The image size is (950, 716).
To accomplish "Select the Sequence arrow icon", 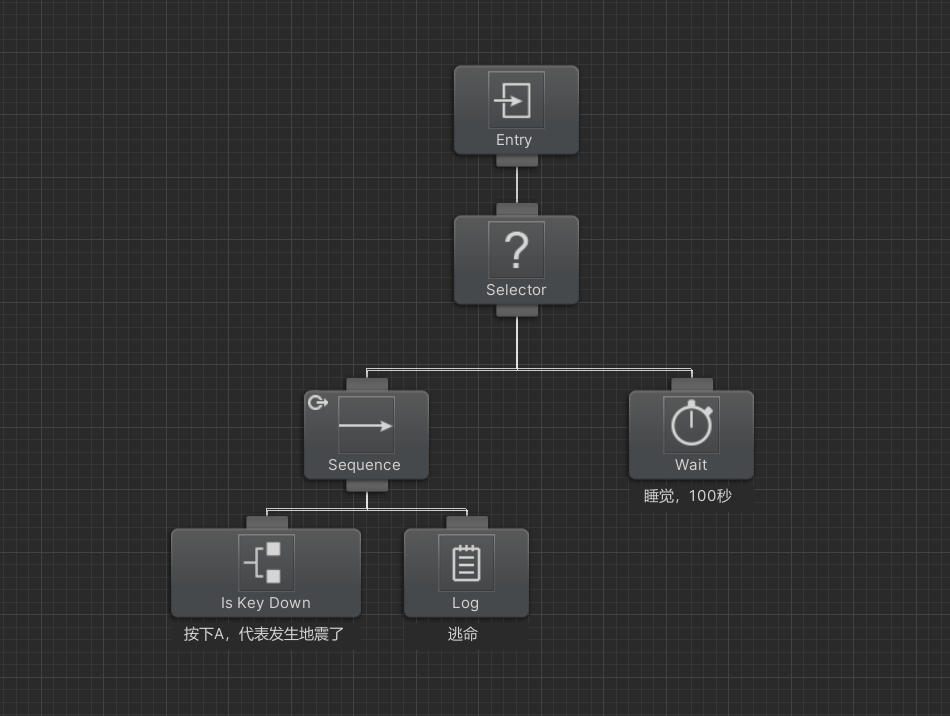I will 367,425.
